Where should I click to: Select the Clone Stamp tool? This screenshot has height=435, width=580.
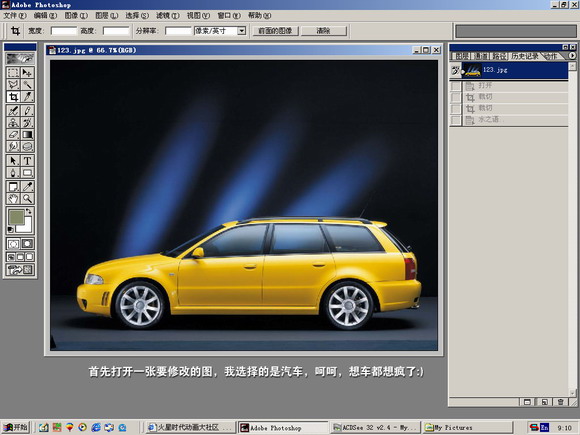(x=13, y=122)
